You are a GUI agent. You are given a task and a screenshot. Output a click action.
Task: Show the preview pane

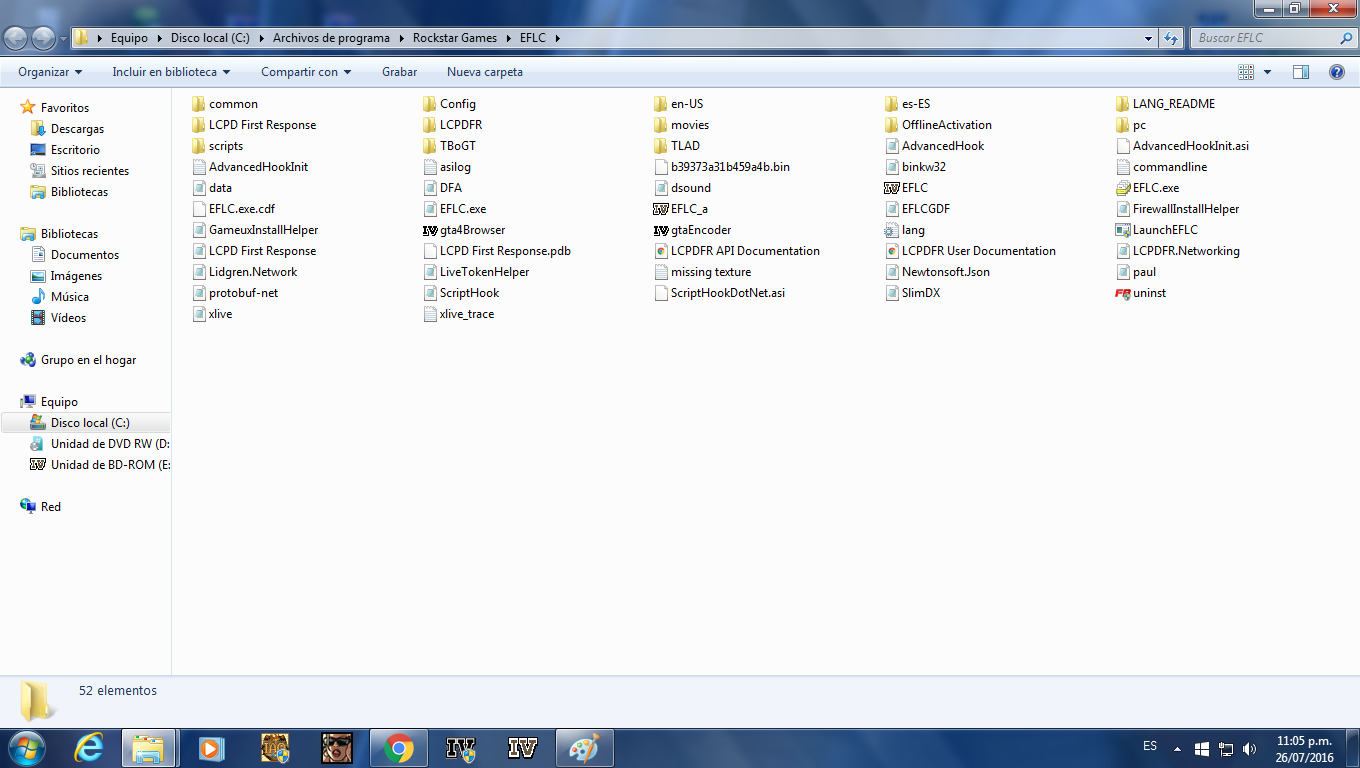(1301, 72)
